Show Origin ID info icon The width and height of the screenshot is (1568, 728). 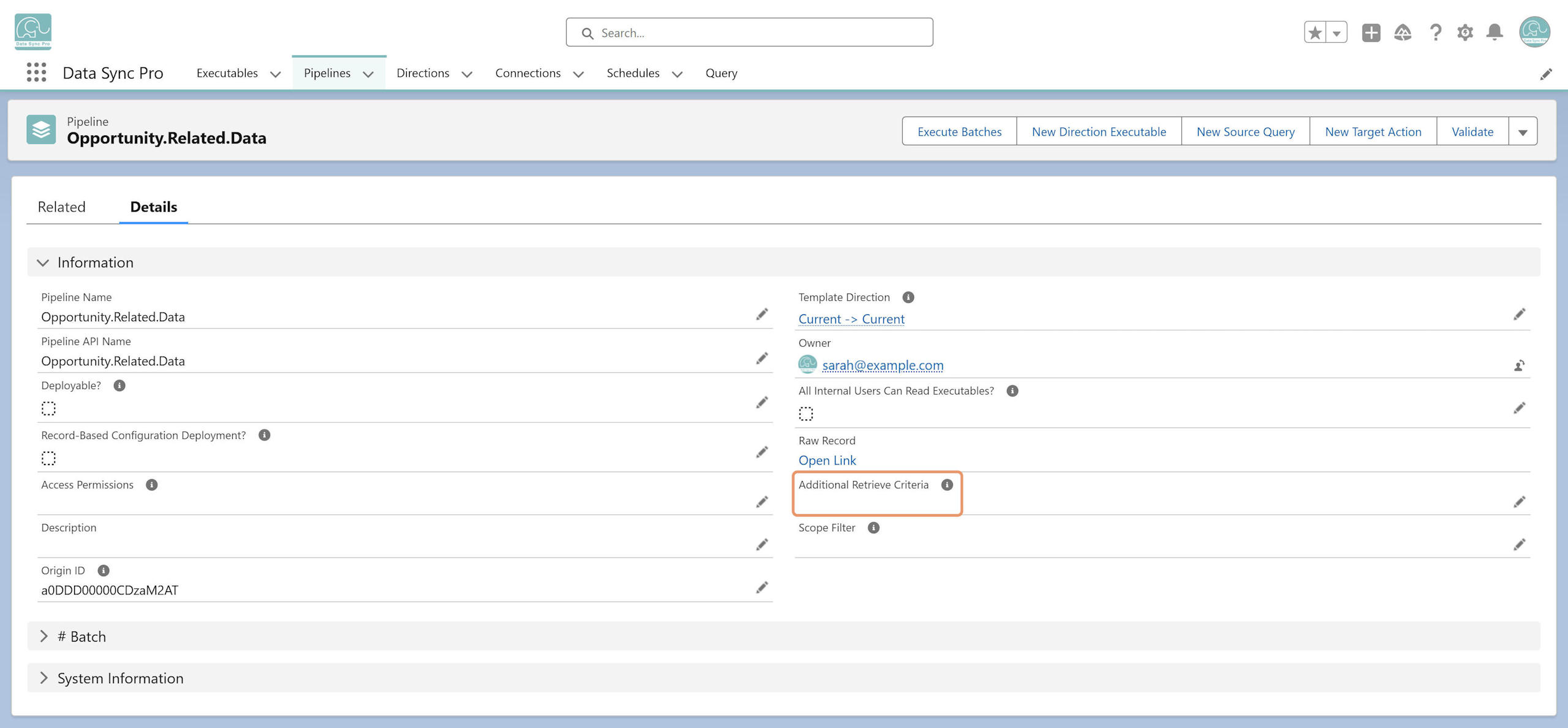[x=104, y=571]
